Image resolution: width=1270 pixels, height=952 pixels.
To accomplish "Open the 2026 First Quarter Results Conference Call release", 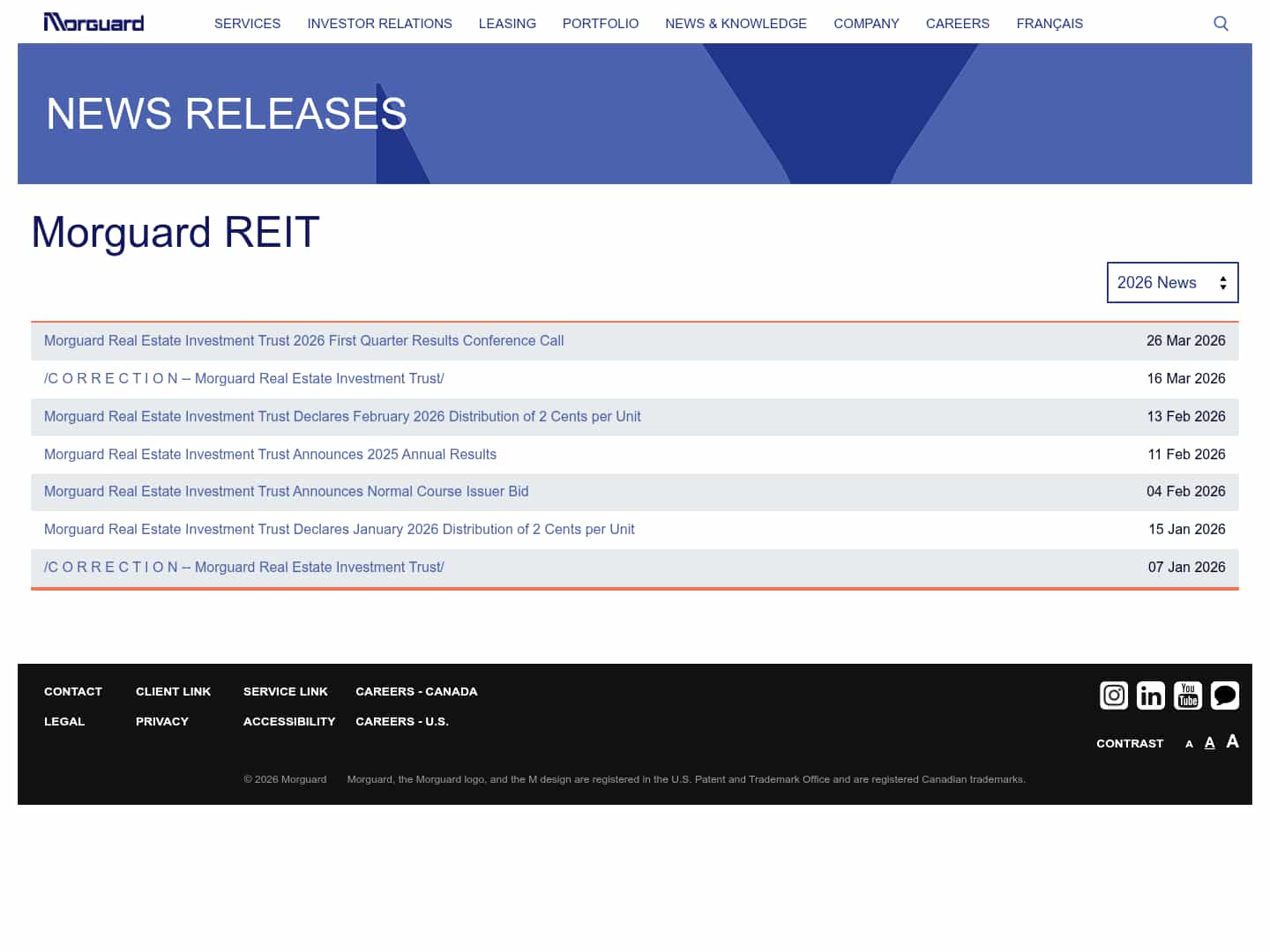I will pyautogui.click(x=304, y=340).
